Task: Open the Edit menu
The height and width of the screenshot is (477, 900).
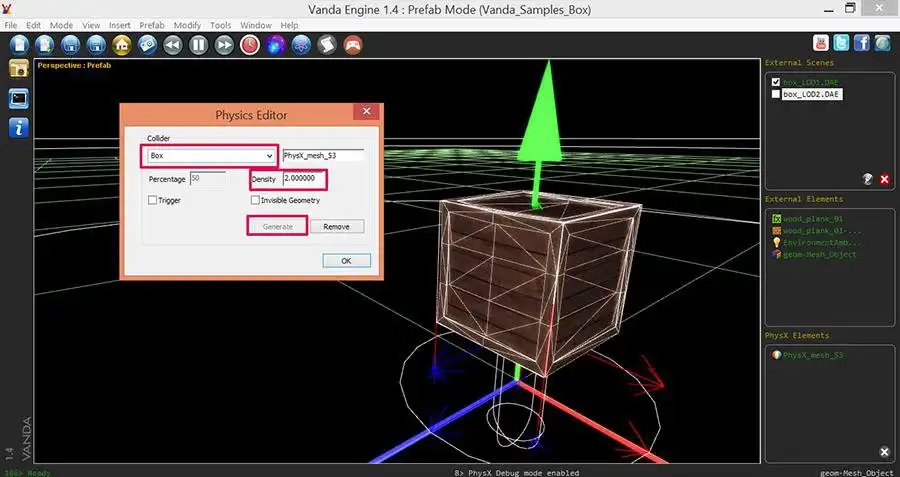Action: 33,25
